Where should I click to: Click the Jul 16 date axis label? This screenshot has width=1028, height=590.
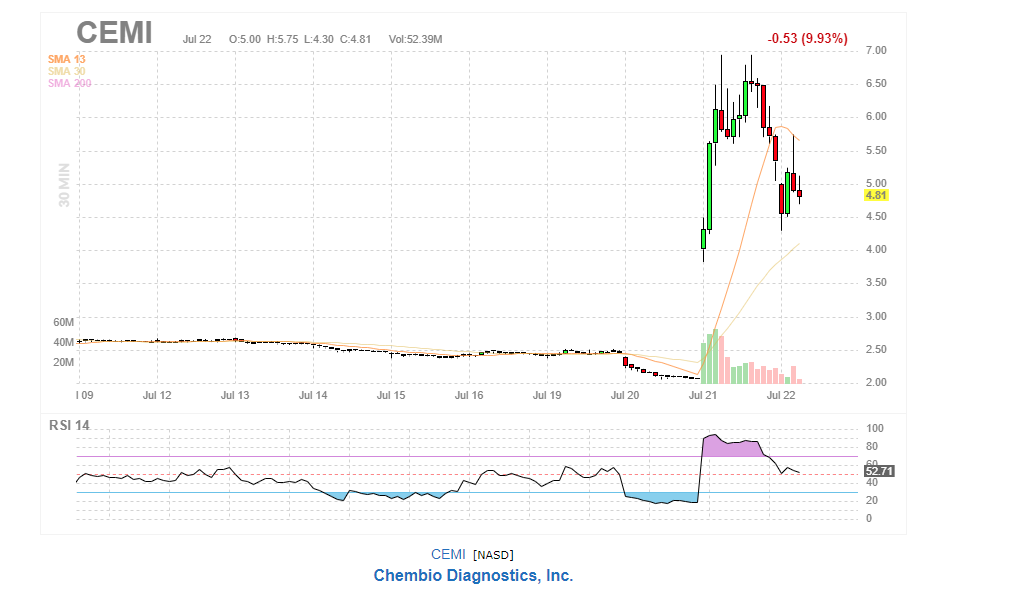coord(469,395)
